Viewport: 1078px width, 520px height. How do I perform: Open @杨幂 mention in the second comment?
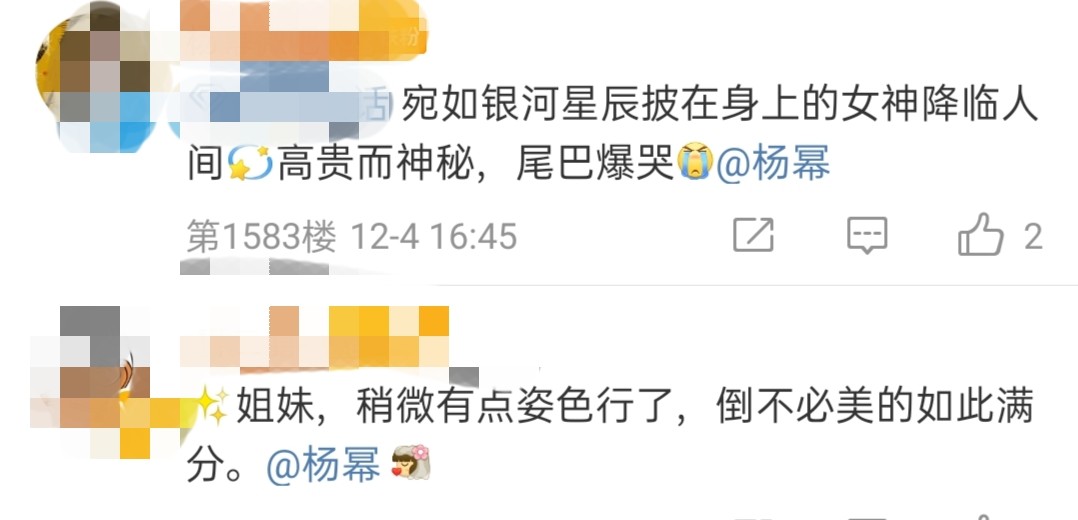pyautogui.click(x=323, y=464)
